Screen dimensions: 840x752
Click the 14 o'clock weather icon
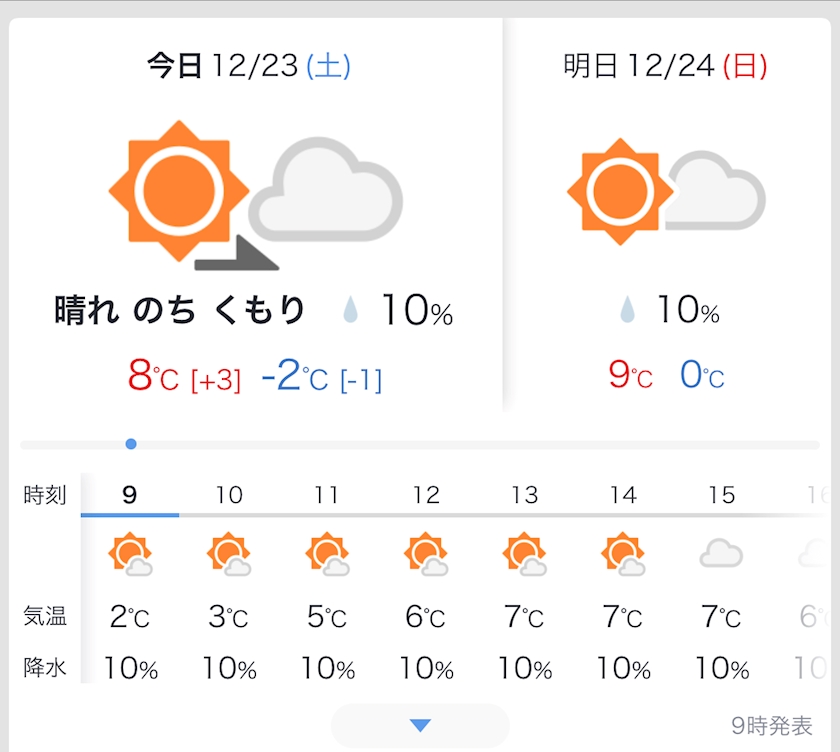pos(623,555)
